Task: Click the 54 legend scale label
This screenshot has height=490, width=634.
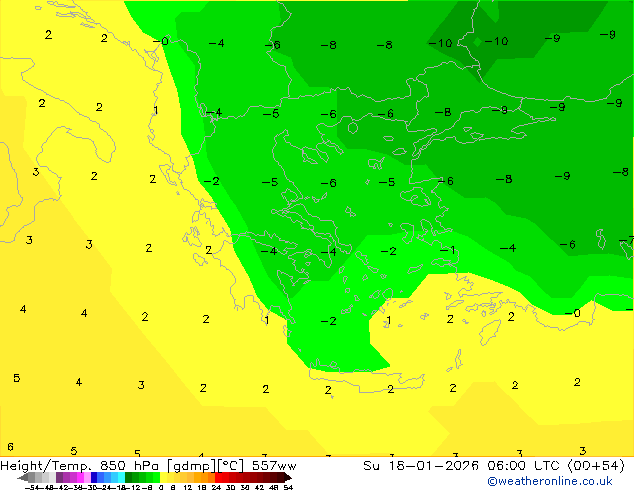Action: [288, 488]
